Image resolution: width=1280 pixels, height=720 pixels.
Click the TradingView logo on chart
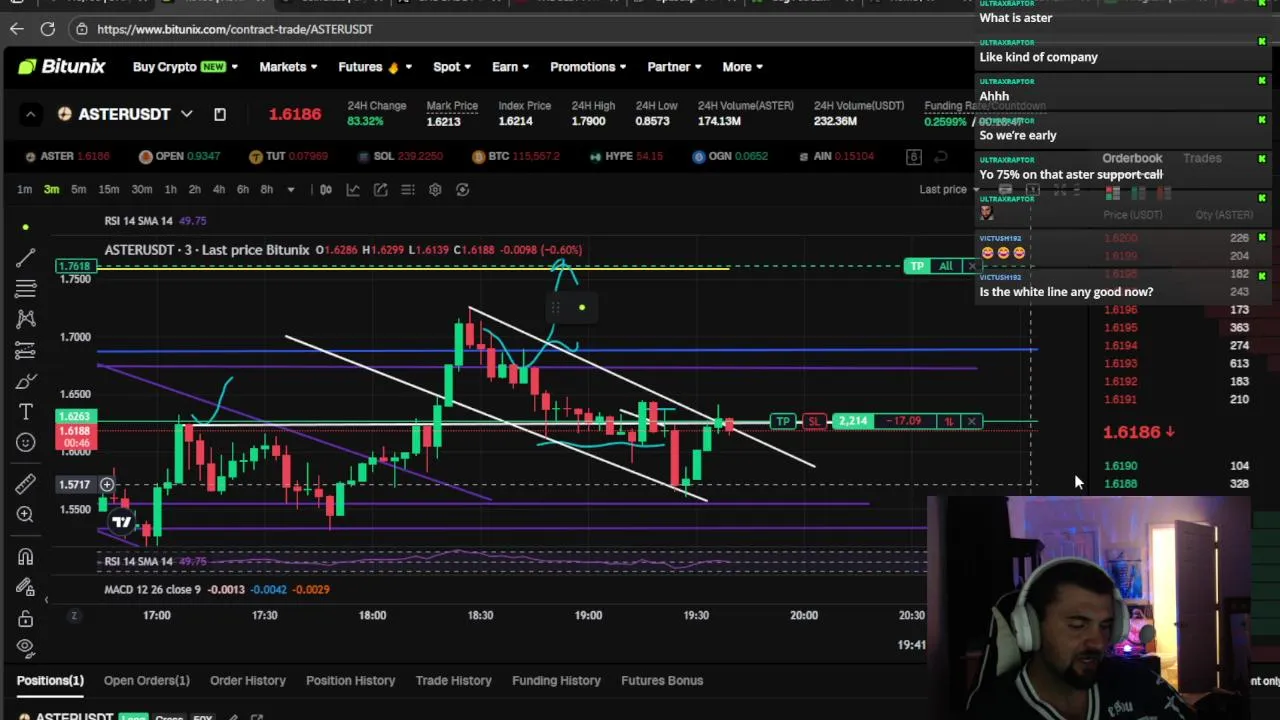pyautogui.click(x=121, y=521)
